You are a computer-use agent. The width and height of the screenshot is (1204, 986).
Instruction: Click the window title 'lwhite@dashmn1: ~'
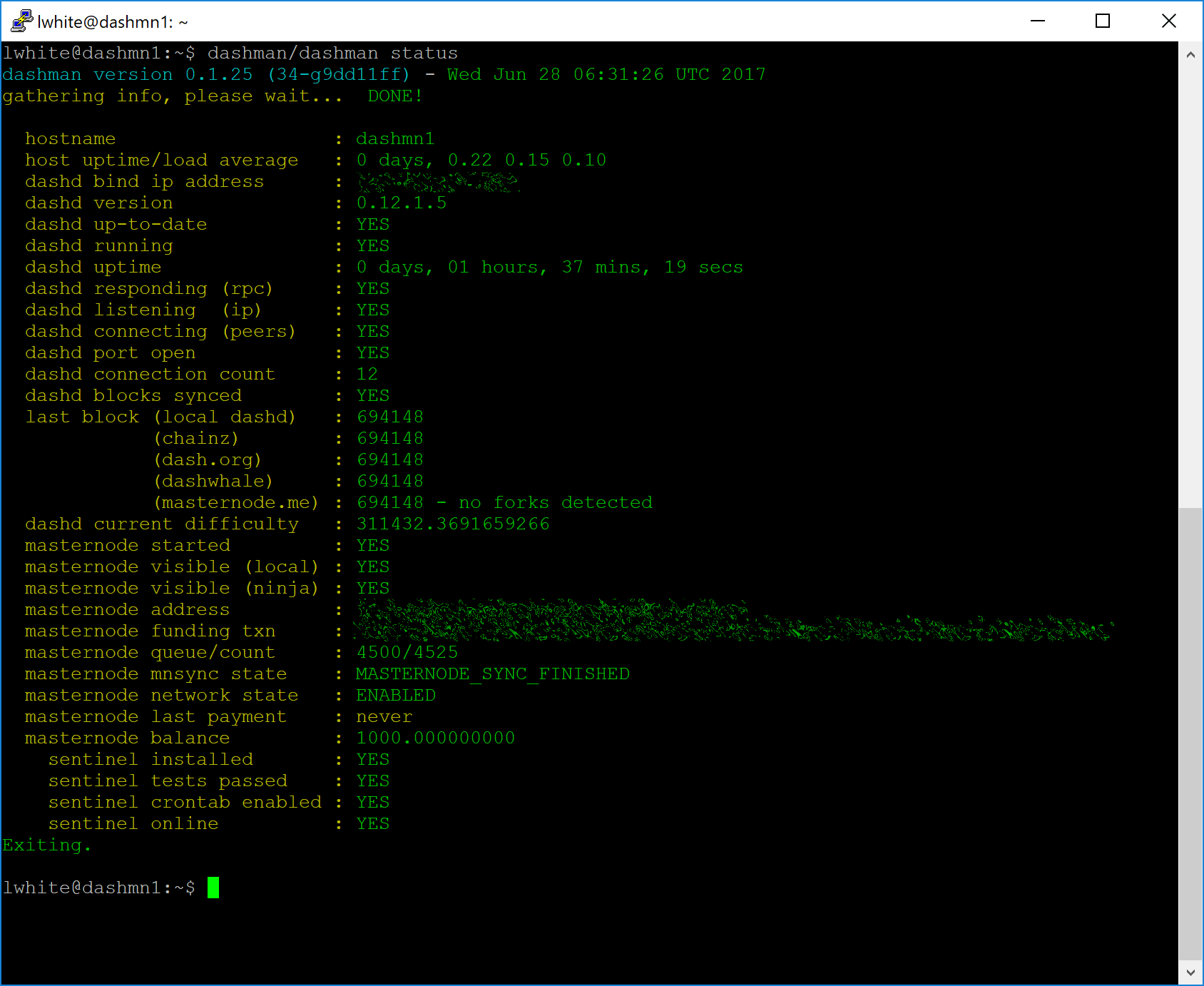(113, 22)
